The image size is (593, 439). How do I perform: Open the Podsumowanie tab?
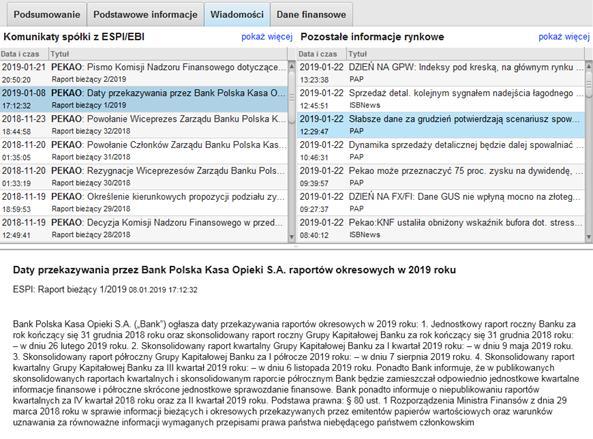[47, 14]
